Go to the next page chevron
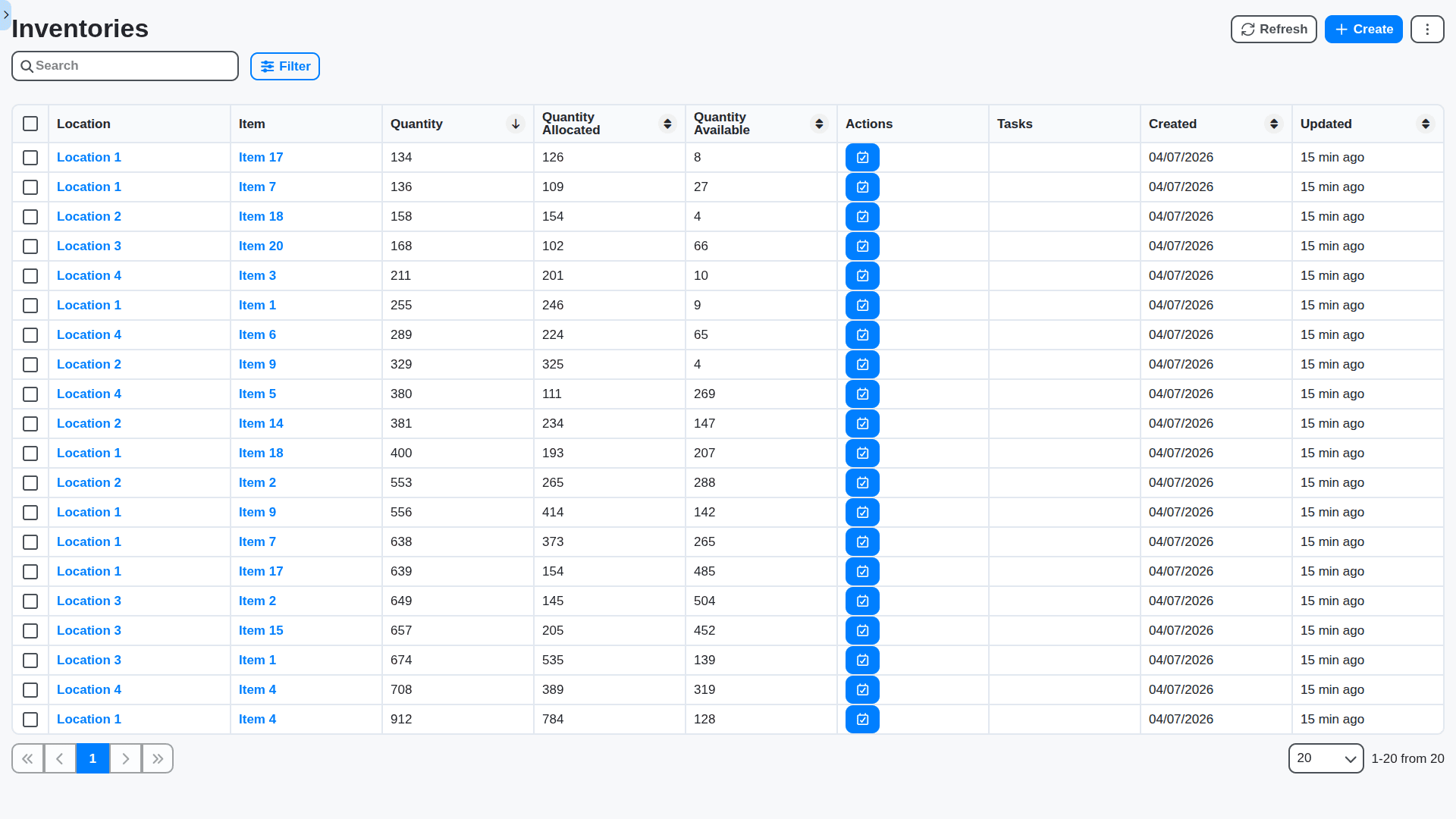This screenshot has height=819, width=1456. pyautogui.click(x=125, y=758)
